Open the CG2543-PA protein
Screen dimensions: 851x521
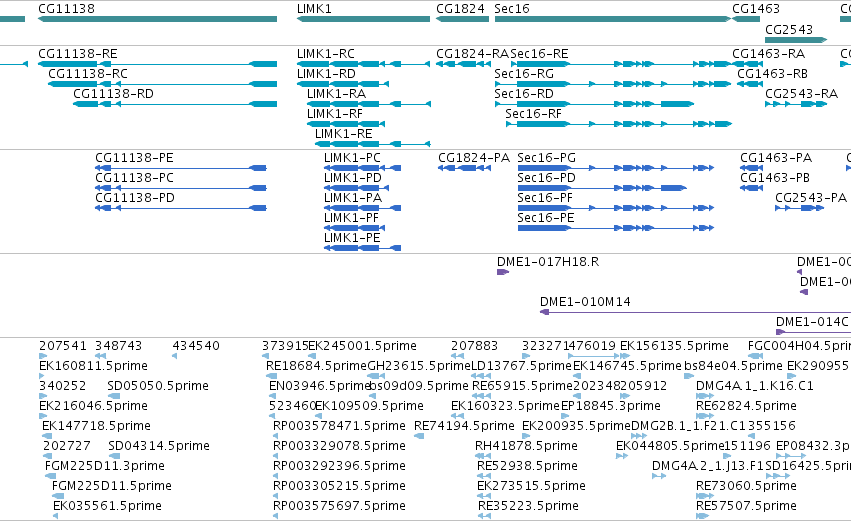tap(811, 198)
